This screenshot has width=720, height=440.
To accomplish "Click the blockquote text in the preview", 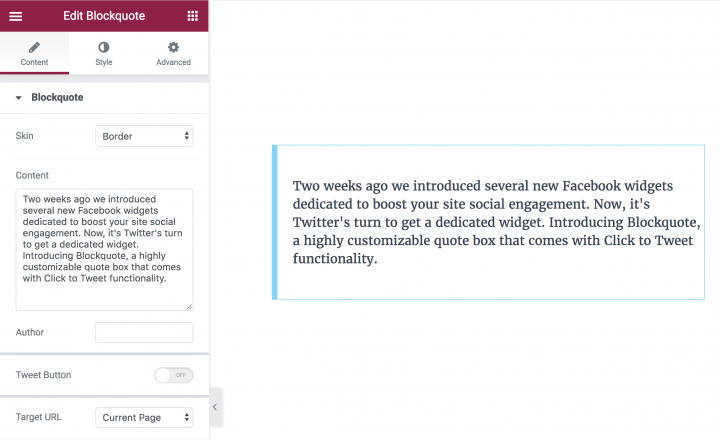I will coord(496,222).
